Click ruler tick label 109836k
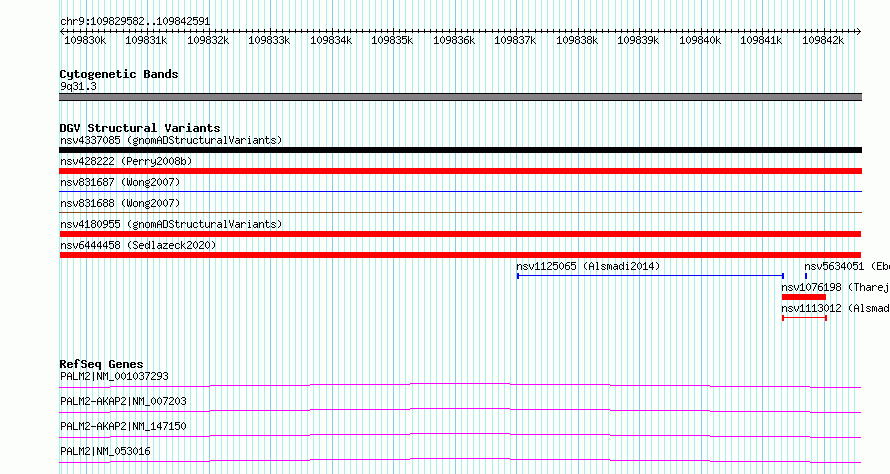The image size is (890, 474). 454,41
